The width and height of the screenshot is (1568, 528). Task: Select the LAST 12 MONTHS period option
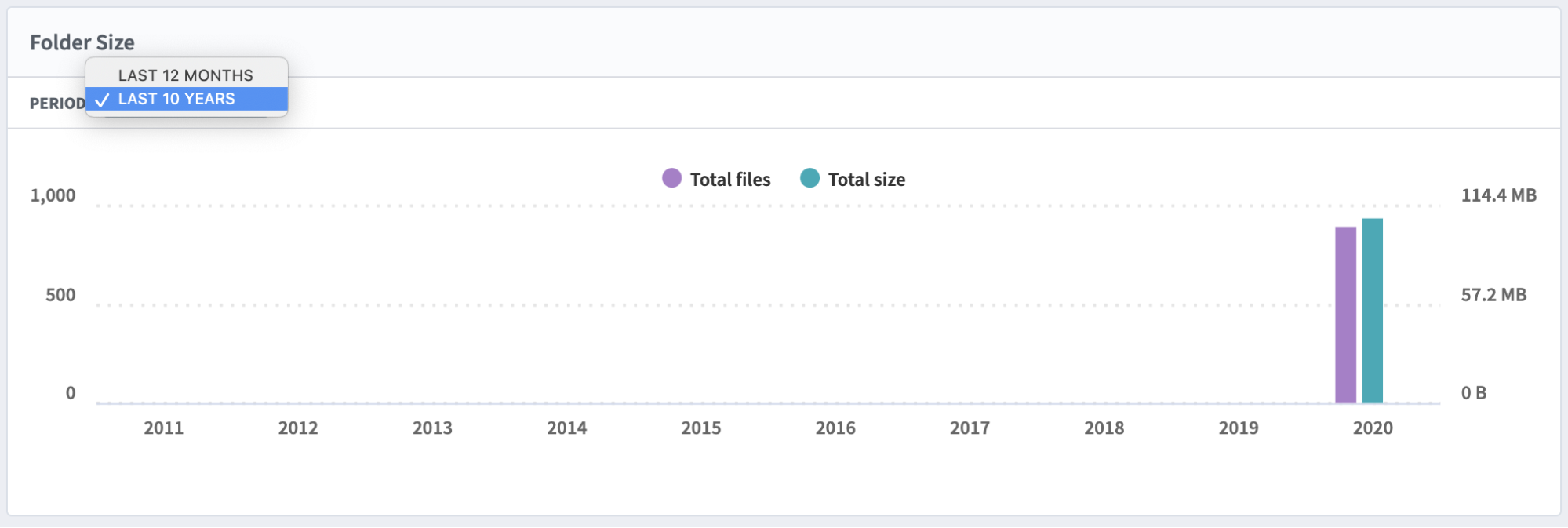(x=185, y=75)
